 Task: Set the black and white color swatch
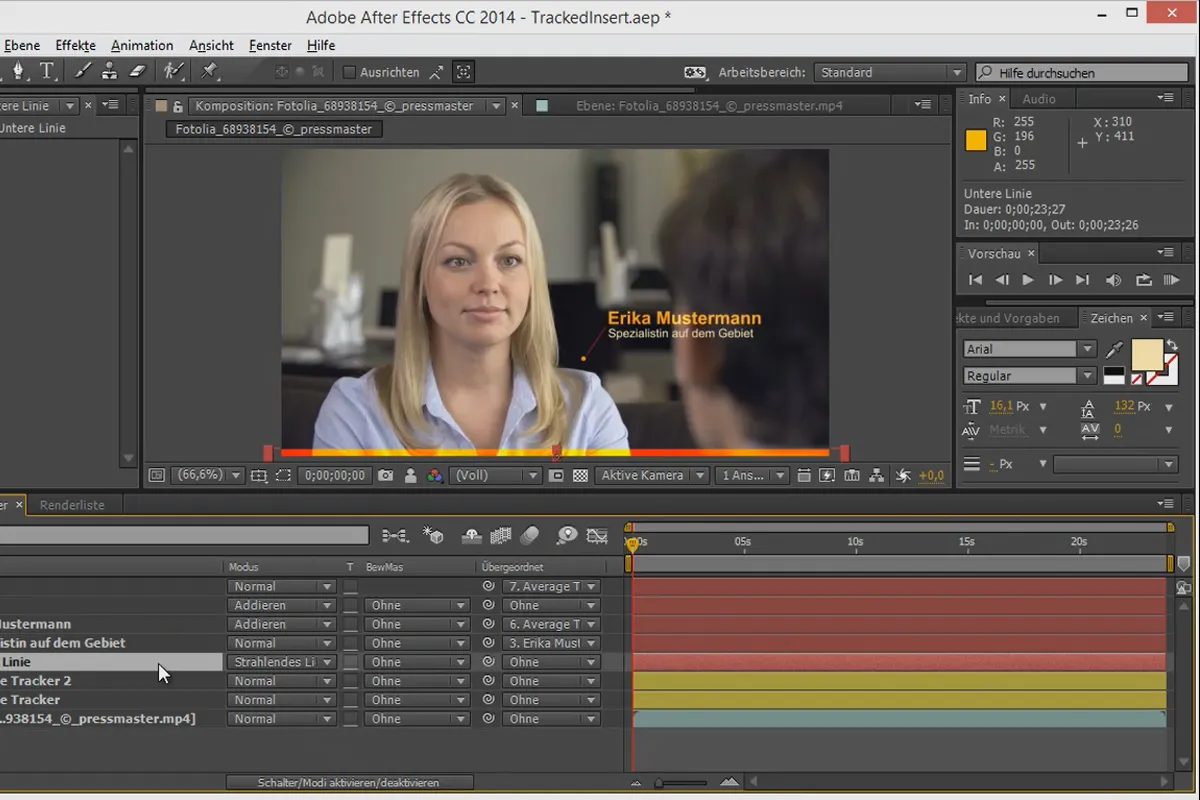(x=1113, y=376)
